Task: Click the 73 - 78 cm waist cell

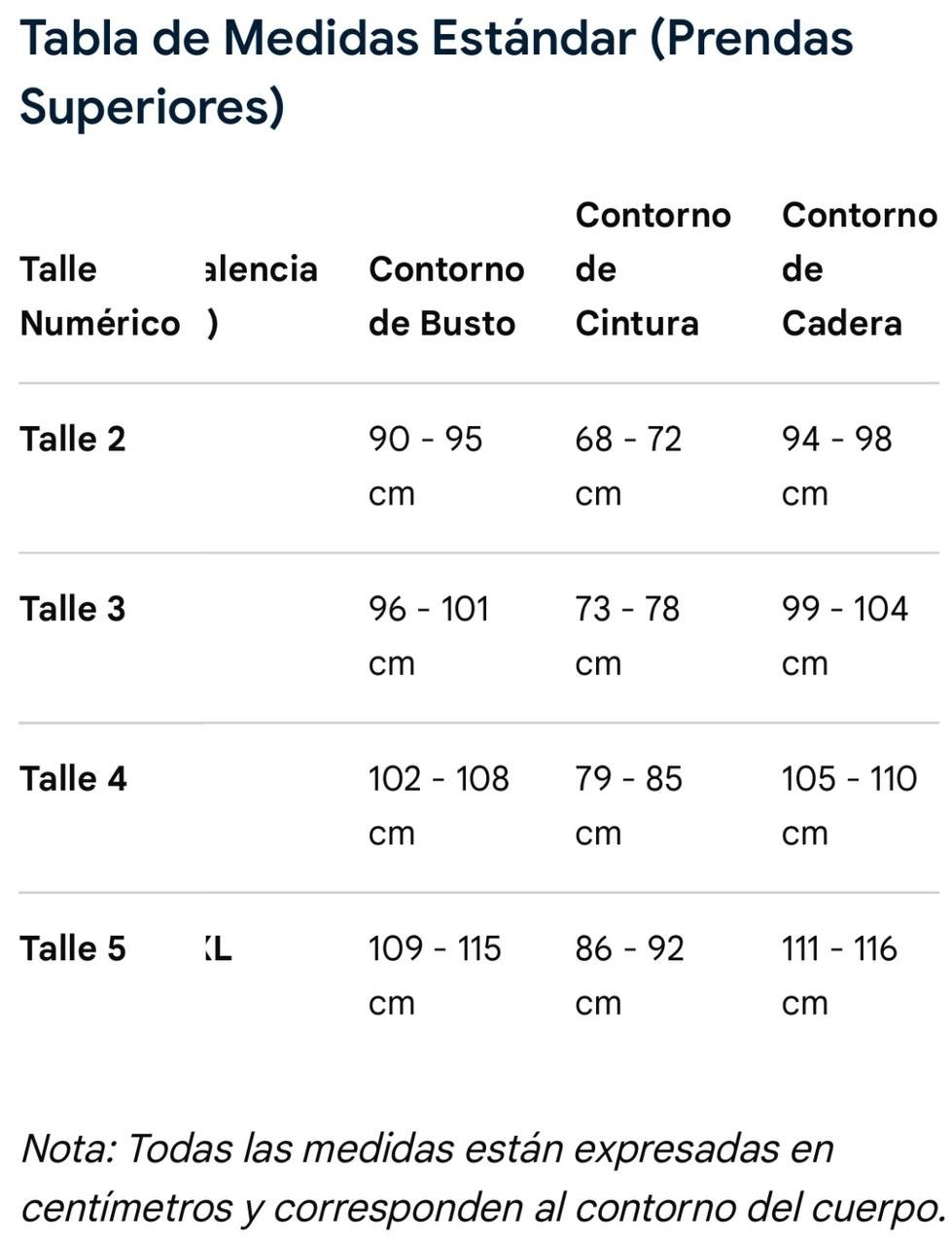Action: [627, 636]
